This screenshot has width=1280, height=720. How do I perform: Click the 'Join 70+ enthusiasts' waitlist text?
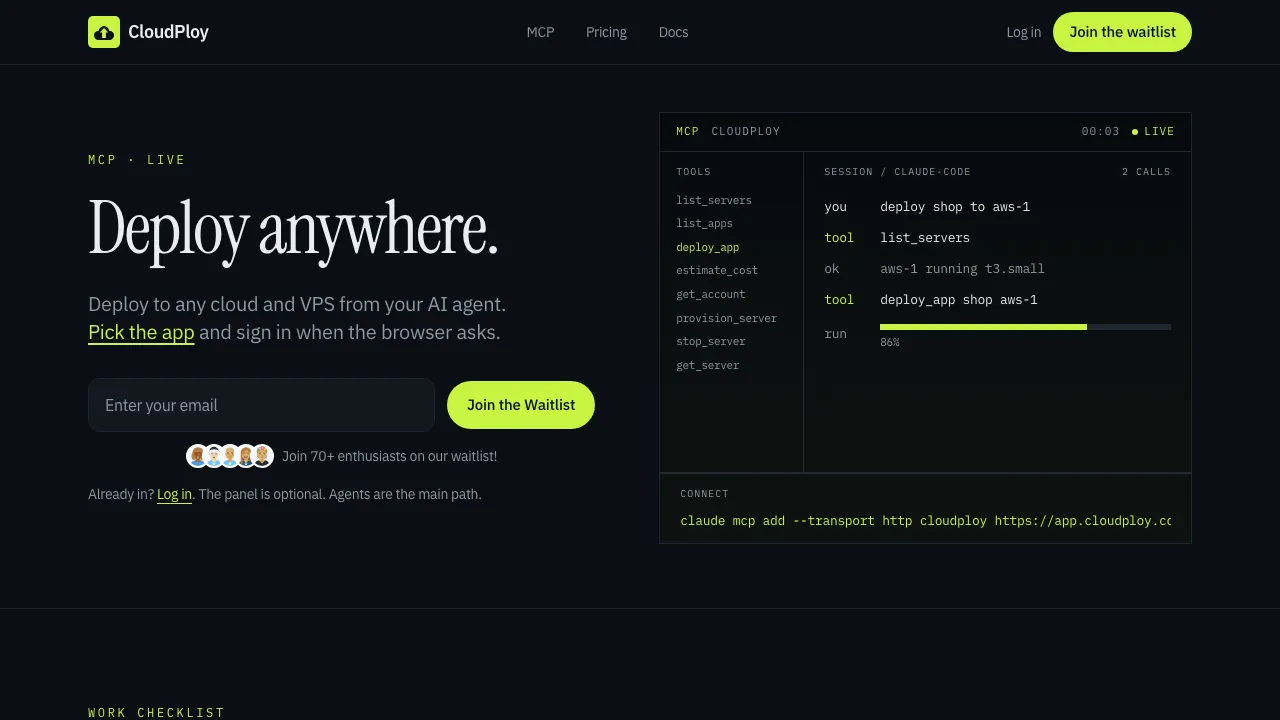(389, 456)
